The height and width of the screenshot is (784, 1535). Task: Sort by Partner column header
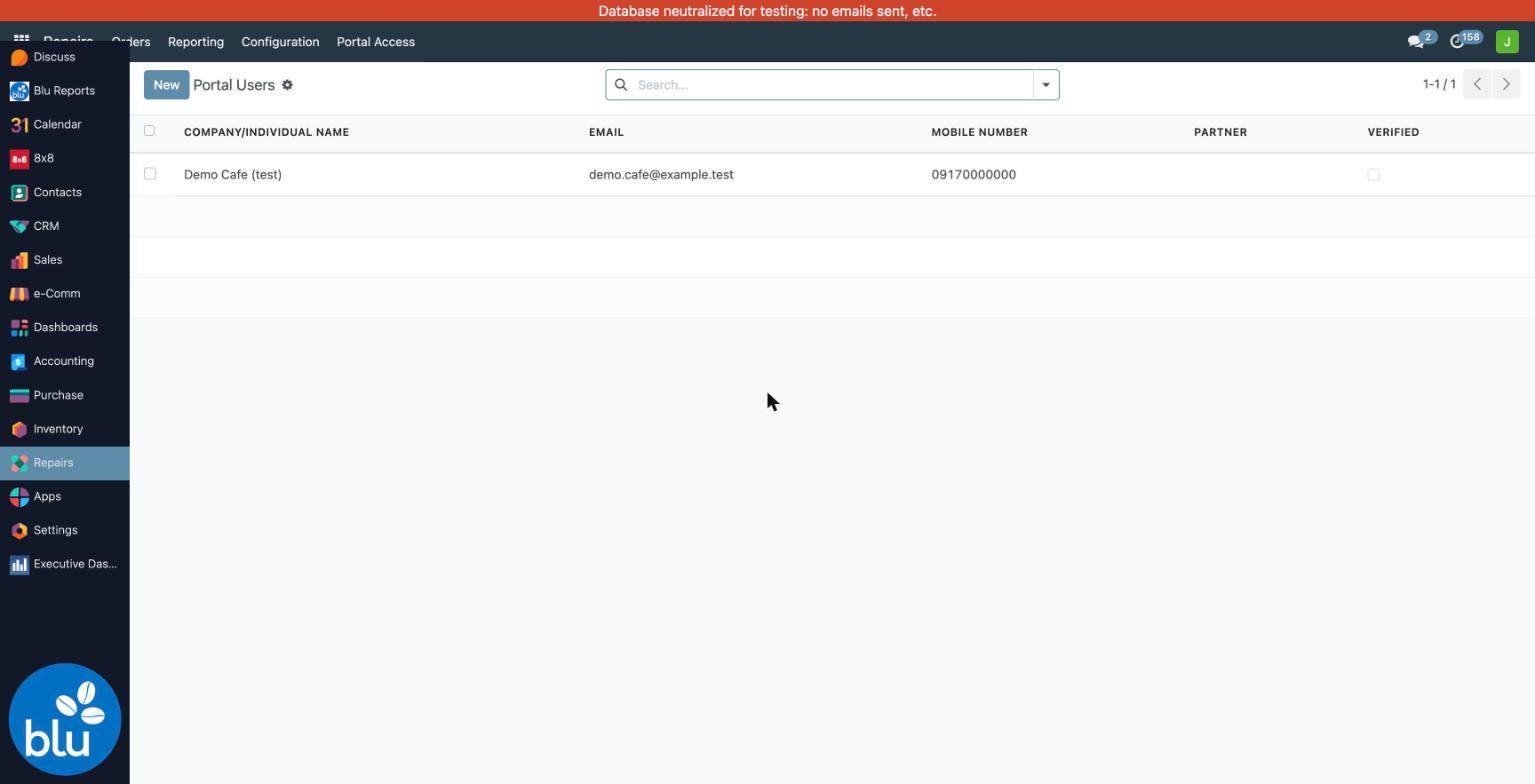pyautogui.click(x=1220, y=132)
